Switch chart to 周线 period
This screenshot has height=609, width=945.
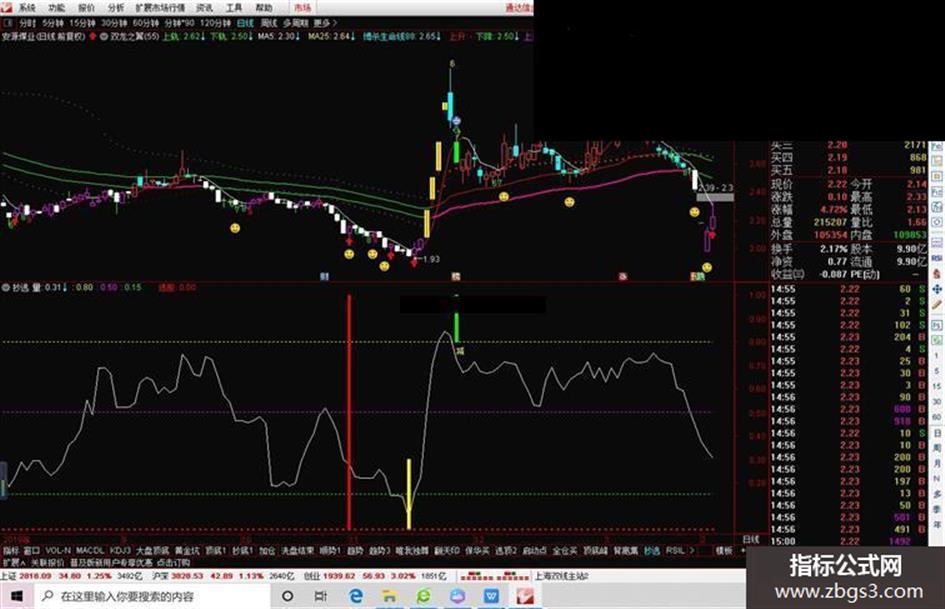269,23
